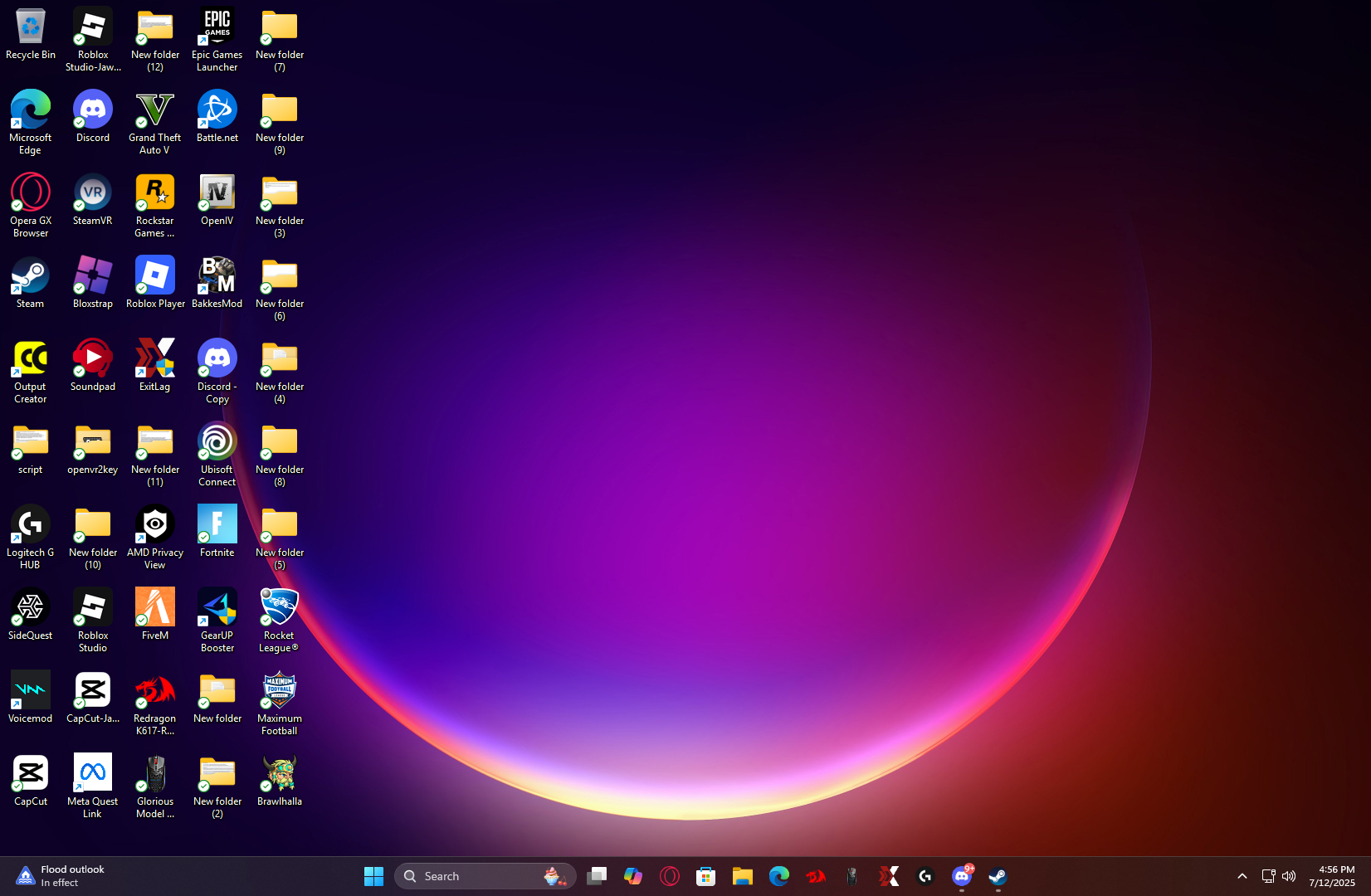Open Redragon software from the taskbar
This screenshot has height=896, width=1371.
pyautogui.click(x=816, y=876)
